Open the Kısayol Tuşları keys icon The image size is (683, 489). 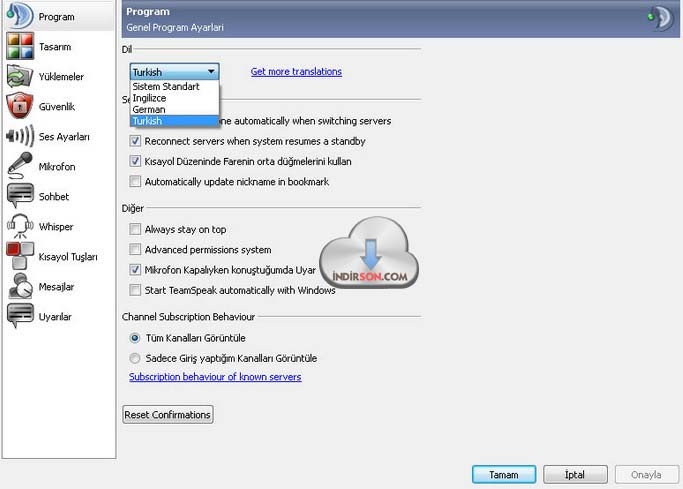pyautogui.click(x=20, y=256)
